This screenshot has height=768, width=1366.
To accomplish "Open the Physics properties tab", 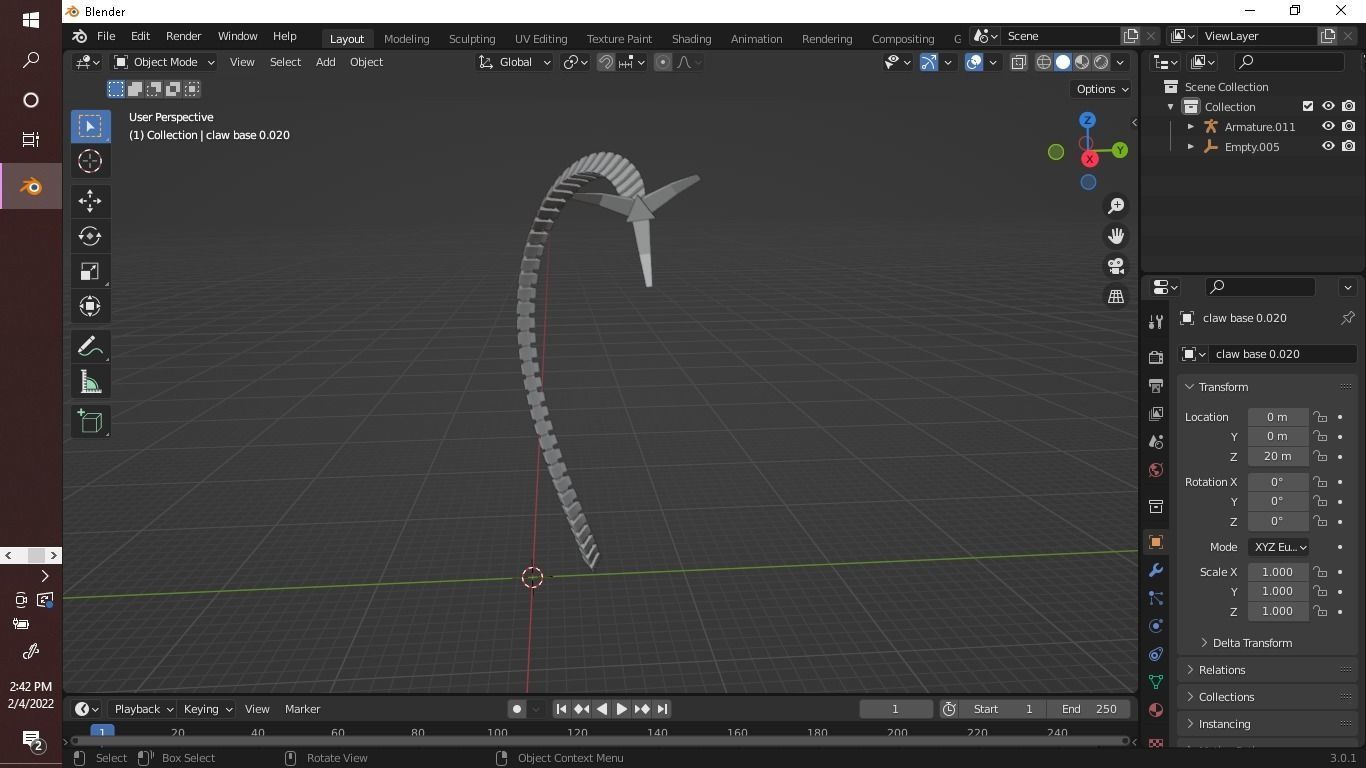I will pos(1156,626).
